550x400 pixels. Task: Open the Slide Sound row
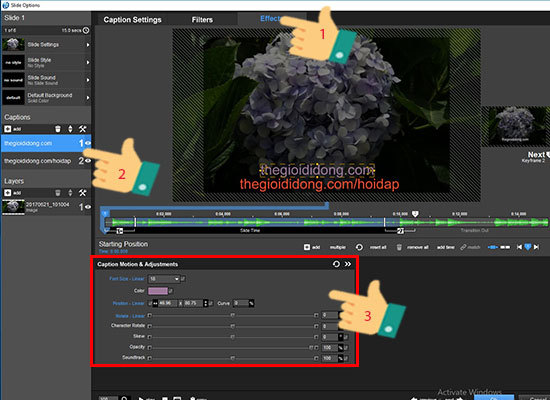click(x=46, y=80)
